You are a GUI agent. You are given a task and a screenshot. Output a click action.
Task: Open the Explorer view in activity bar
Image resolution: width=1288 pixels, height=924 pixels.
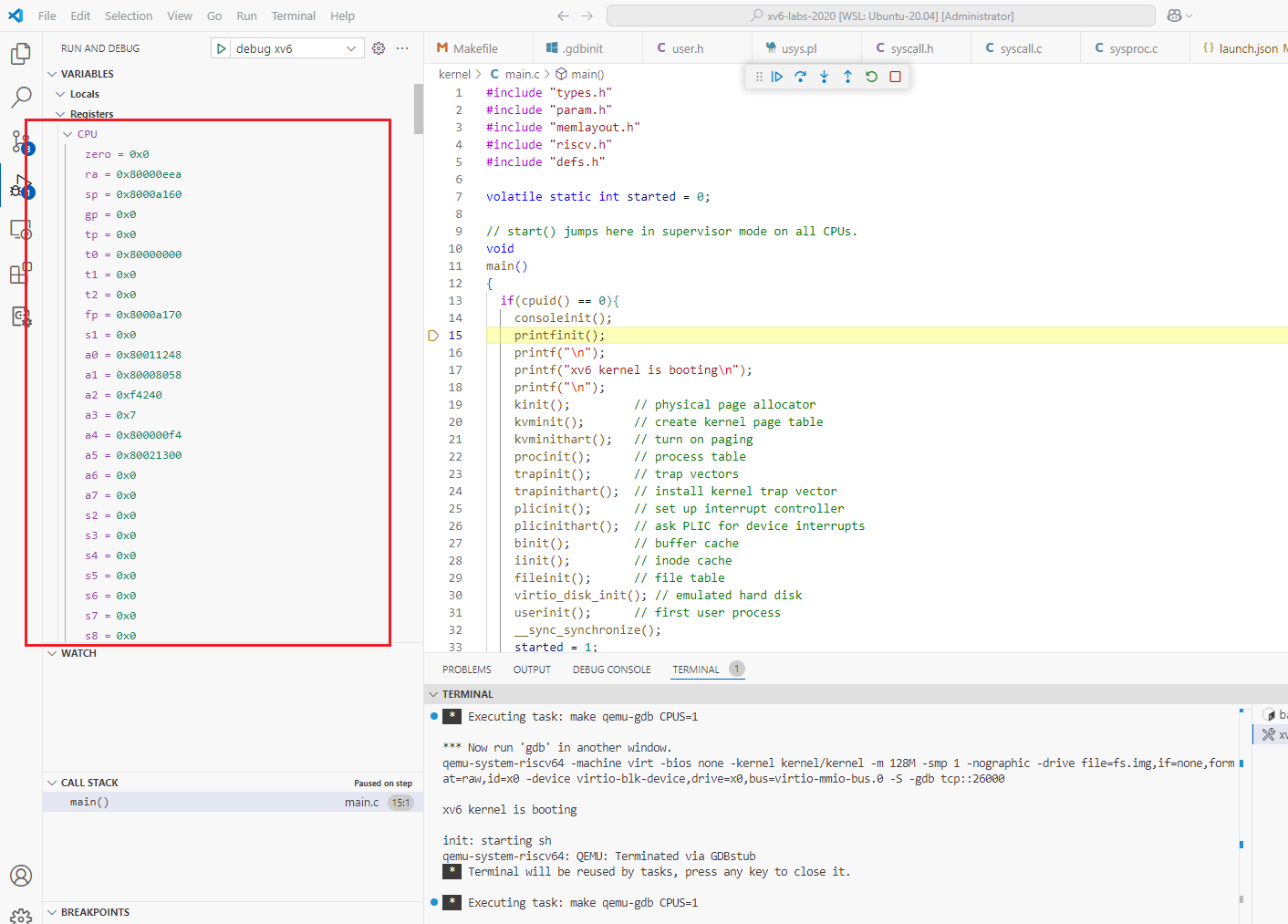(x=20, y=54)
